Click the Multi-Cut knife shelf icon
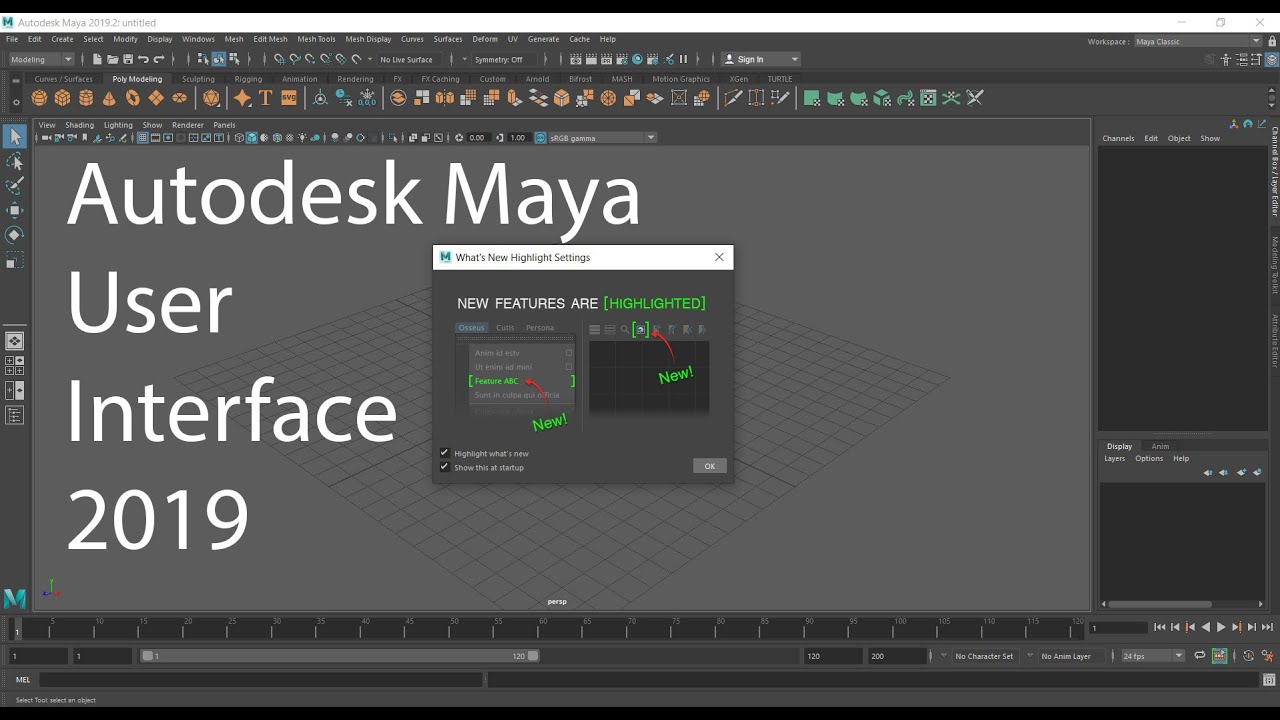Image resolution: width=1280 pixels, height=720 pixels. [x=733, y=98]
